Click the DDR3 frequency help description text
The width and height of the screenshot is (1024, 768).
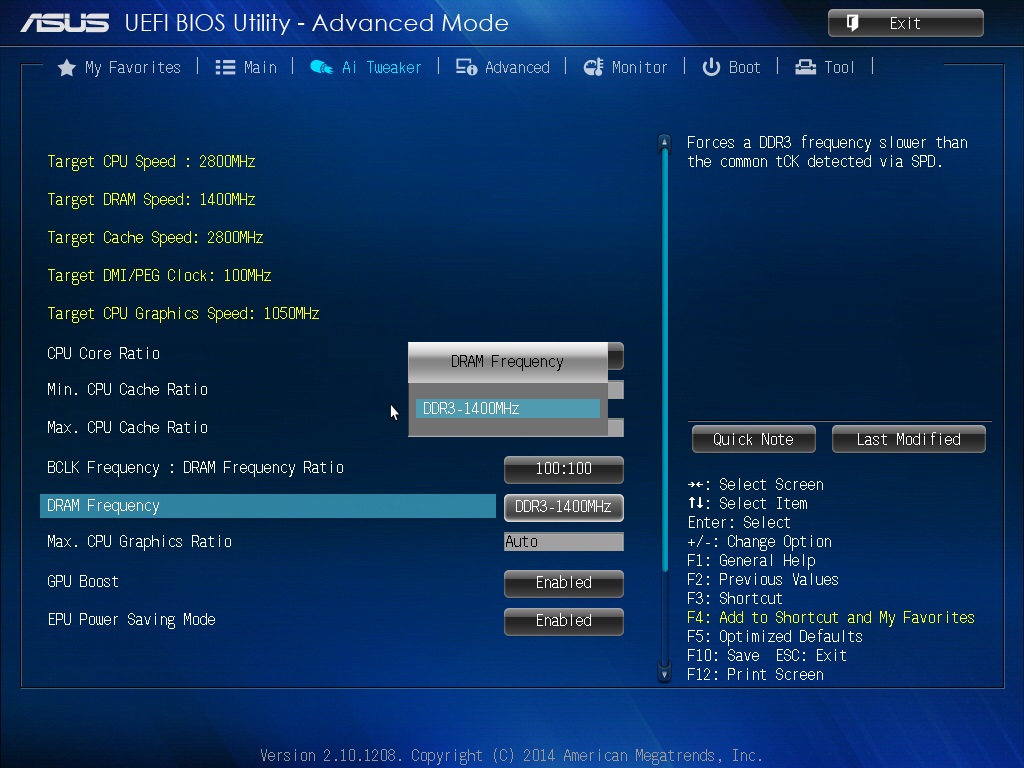click(x=827, y=152)
